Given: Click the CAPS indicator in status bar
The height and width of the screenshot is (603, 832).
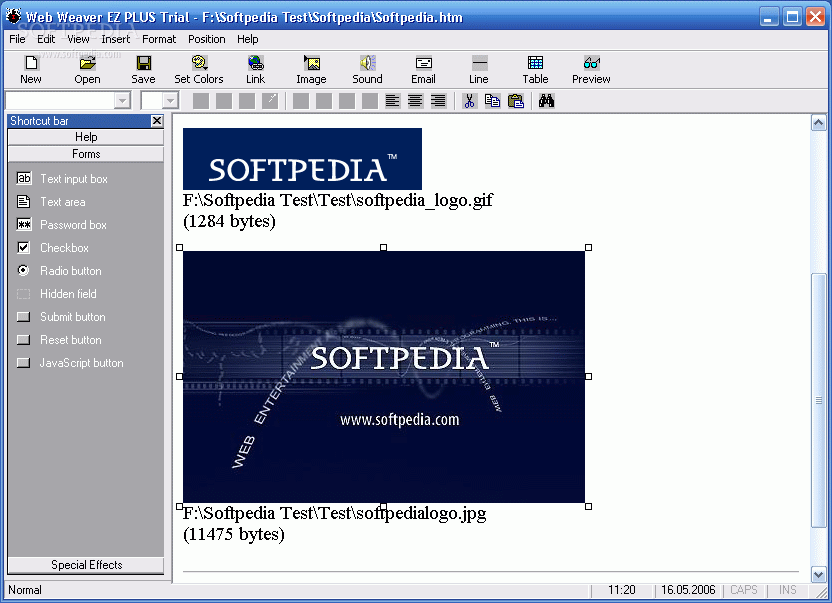Looking at the screenshot, I should tap(744, 590).
